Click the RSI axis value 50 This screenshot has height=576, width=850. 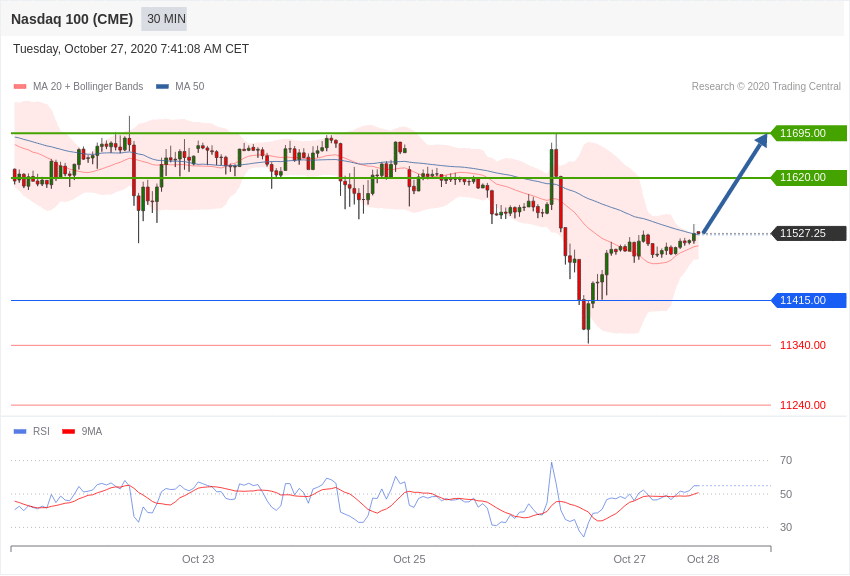coord(786,494)
